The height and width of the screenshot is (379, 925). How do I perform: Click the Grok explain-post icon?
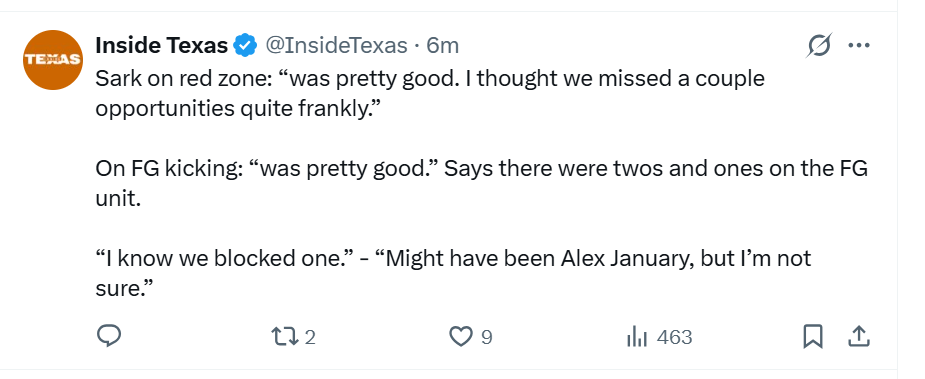pos(819,45)
